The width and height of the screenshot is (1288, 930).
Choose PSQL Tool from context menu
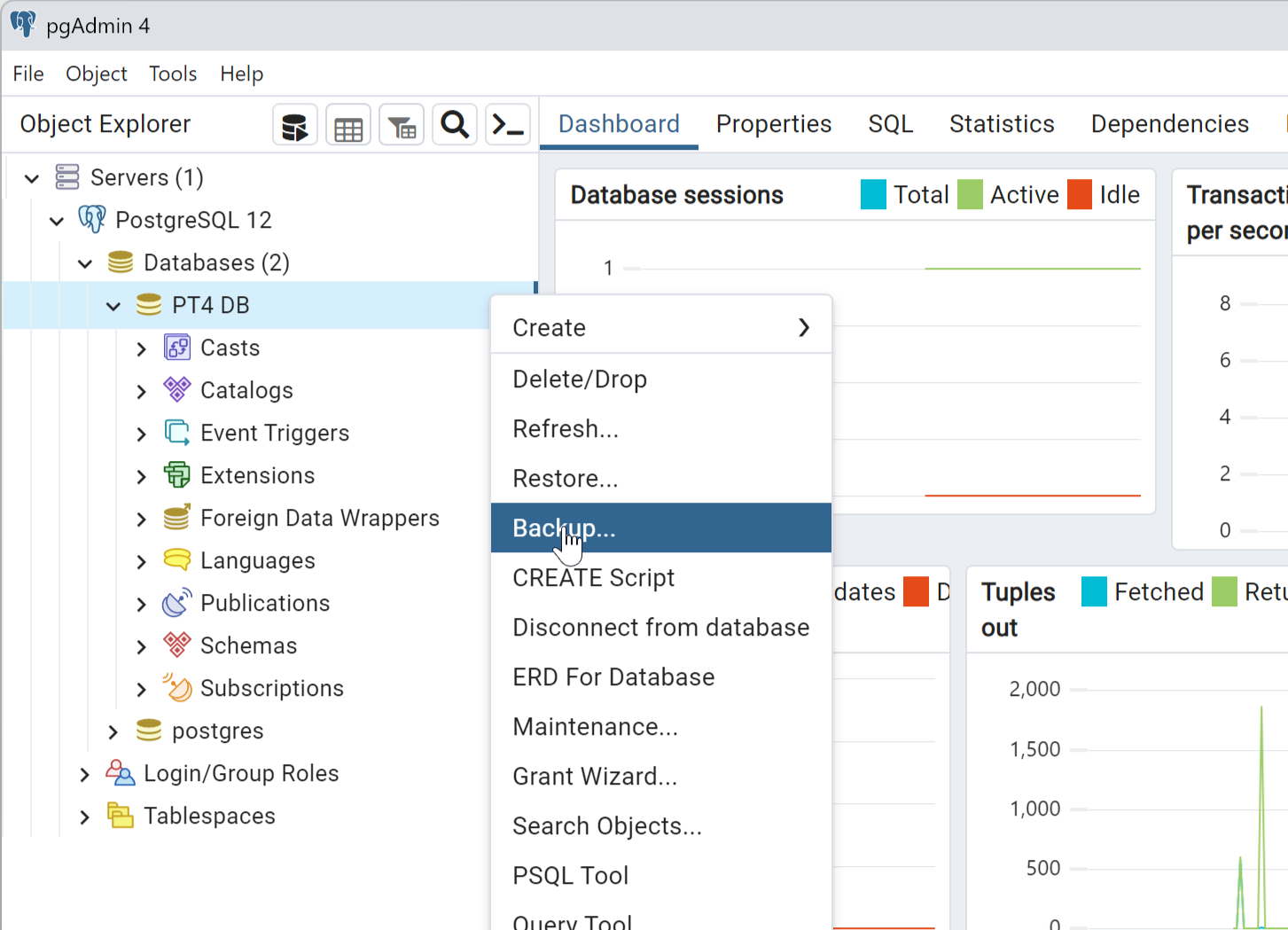click(x=661, y=876)
